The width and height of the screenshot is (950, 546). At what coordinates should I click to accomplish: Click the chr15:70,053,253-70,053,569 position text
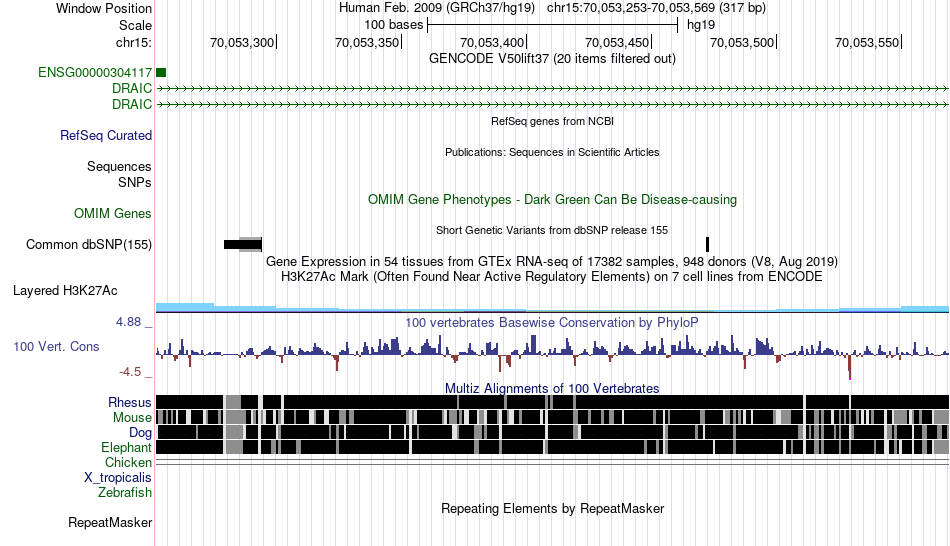pos(656,8)
